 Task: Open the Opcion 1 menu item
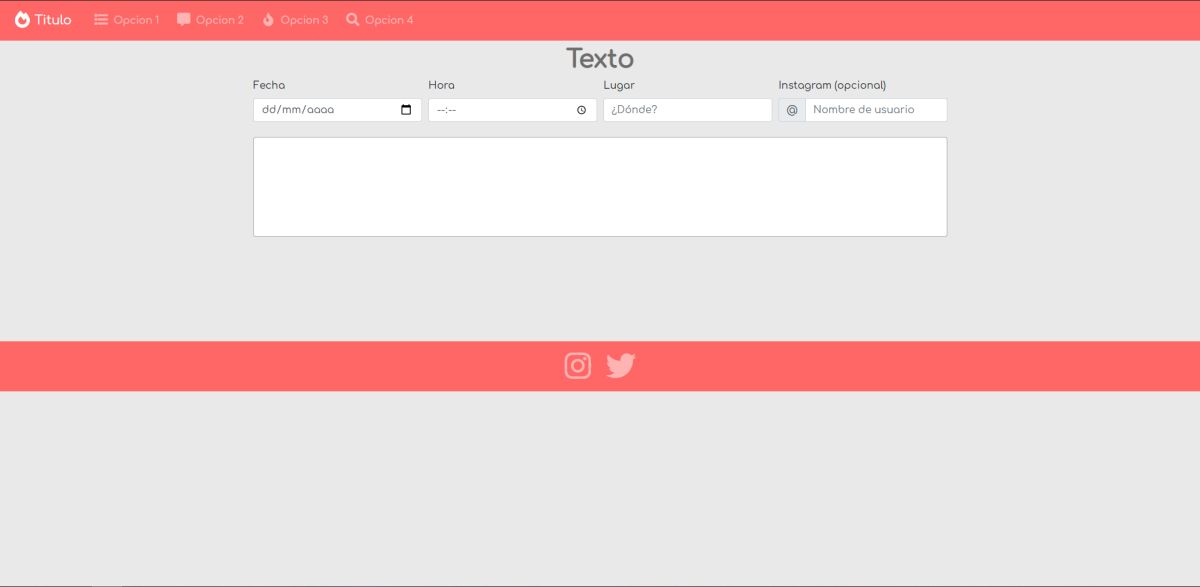126,20
